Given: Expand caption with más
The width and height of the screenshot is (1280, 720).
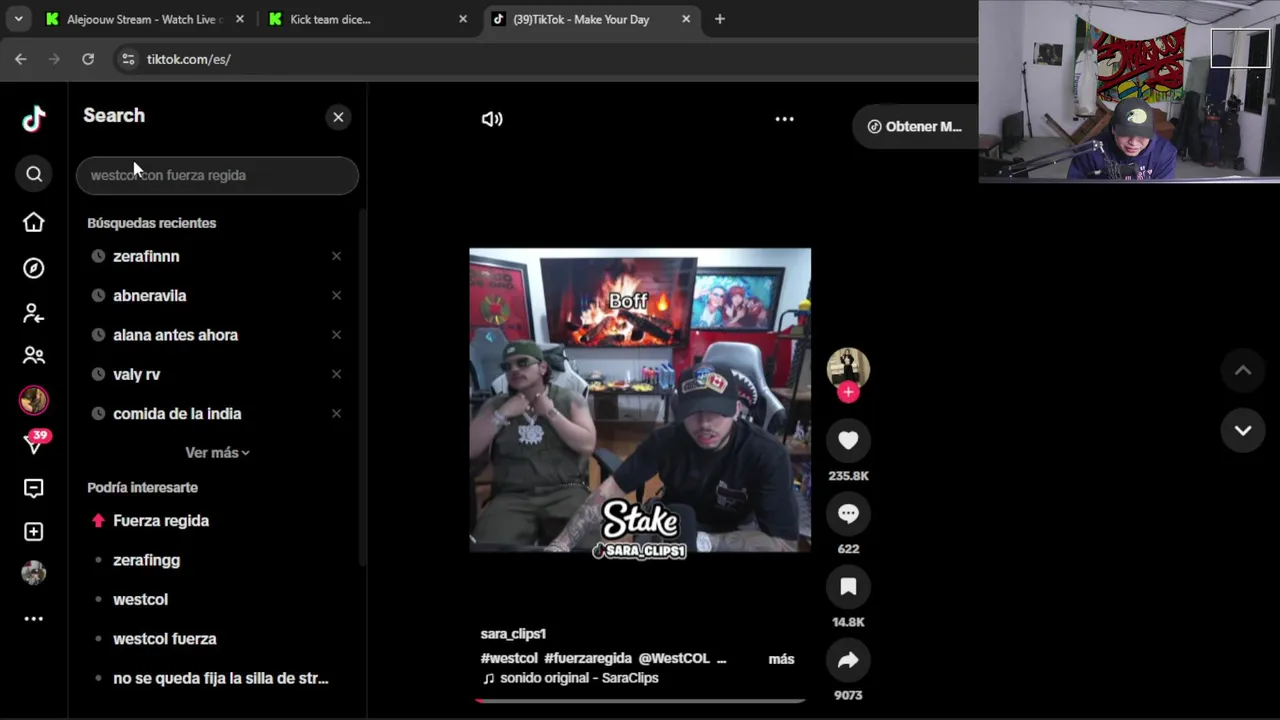Looking at the screenshot, I should click(x=781, y=659).
